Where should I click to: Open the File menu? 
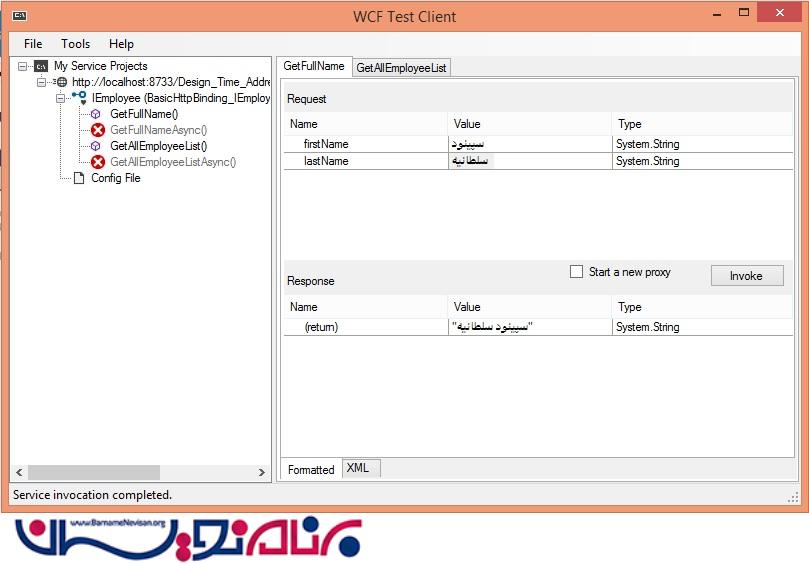(x=33, y=44)
